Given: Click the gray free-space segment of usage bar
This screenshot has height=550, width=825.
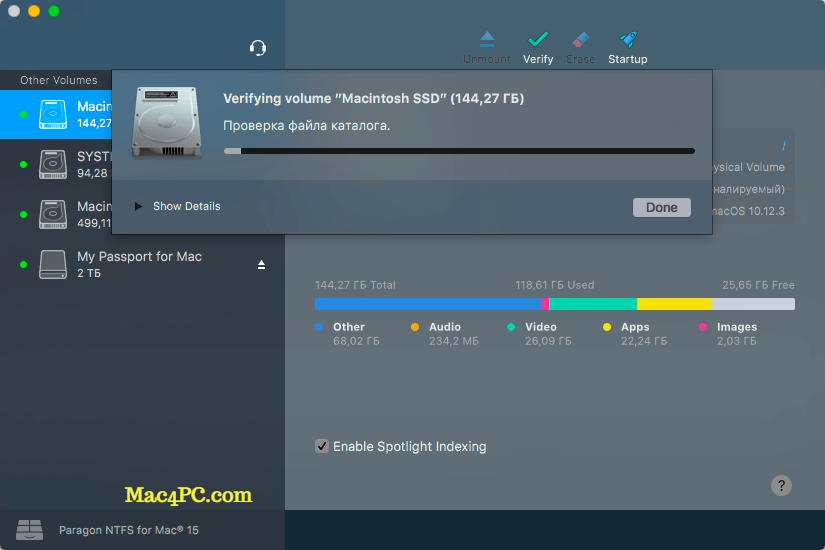Looking at the screenshot, I should [752, 304].
